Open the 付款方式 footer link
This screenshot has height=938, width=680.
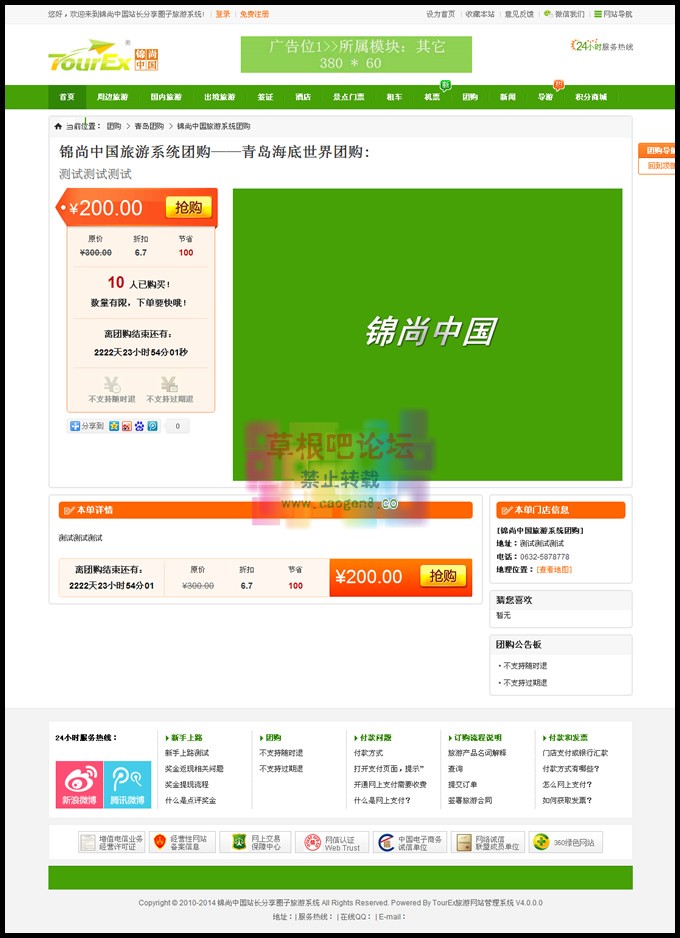[x=368, y=753]
